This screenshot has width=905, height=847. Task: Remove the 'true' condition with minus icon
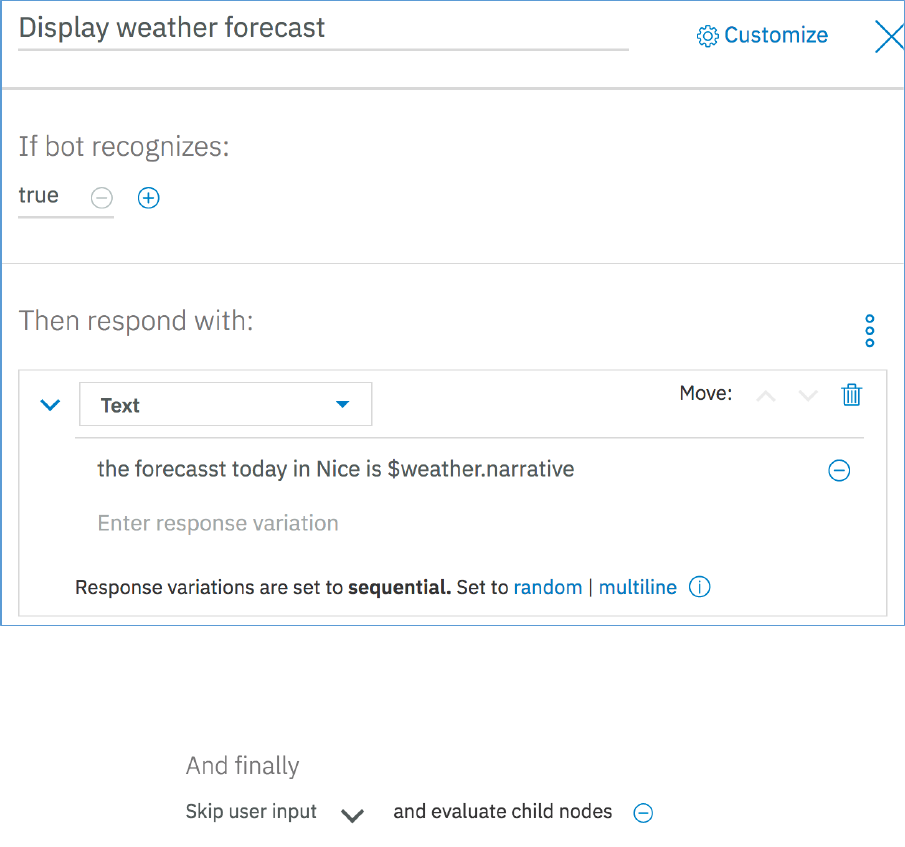(102, 198)
